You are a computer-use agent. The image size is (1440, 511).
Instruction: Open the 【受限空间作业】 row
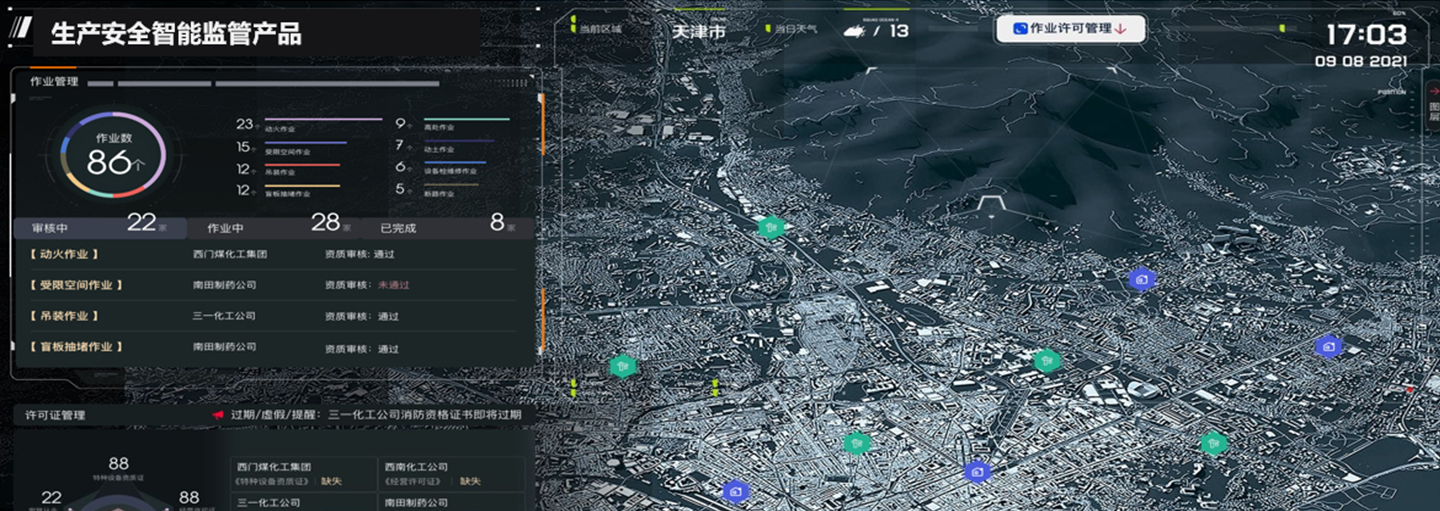77,285
